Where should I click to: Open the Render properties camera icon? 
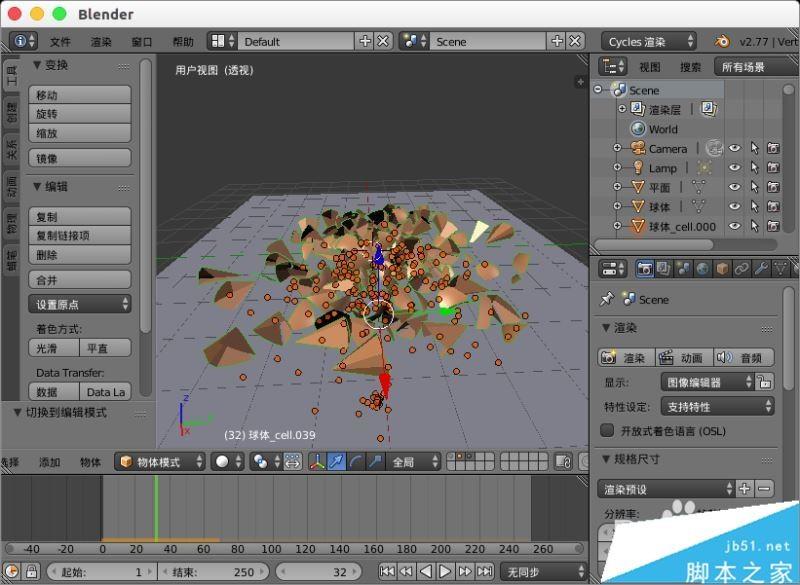coord(645,269)
